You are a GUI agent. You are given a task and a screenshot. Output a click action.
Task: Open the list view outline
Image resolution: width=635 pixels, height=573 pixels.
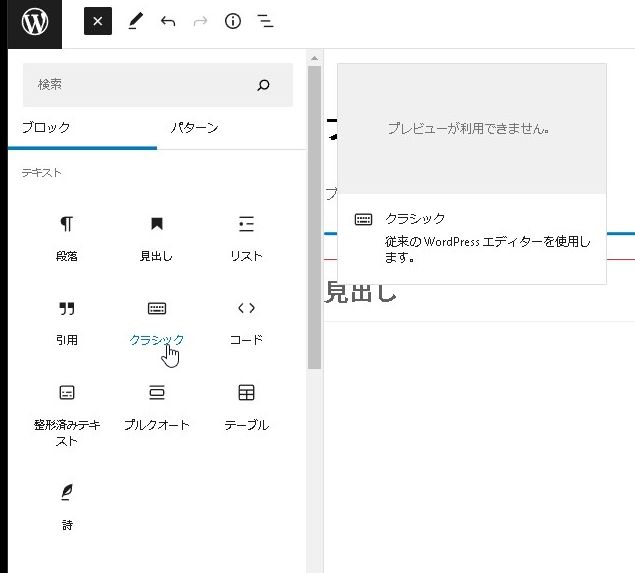pyautogui.click(x=265, y=22)
